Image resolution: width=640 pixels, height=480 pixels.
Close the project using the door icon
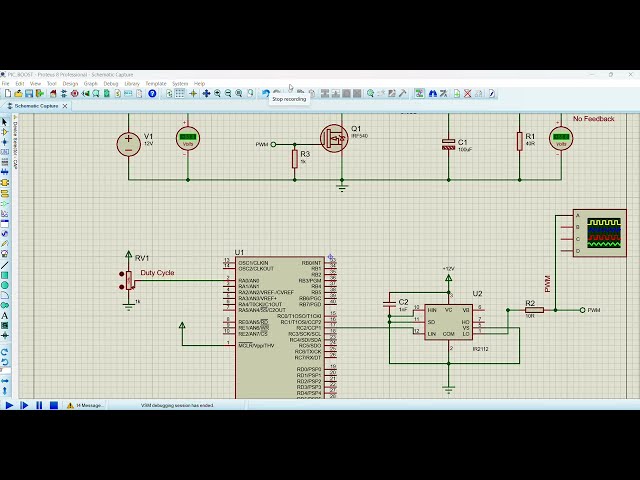pyautogui.click(x=40, y=94)
